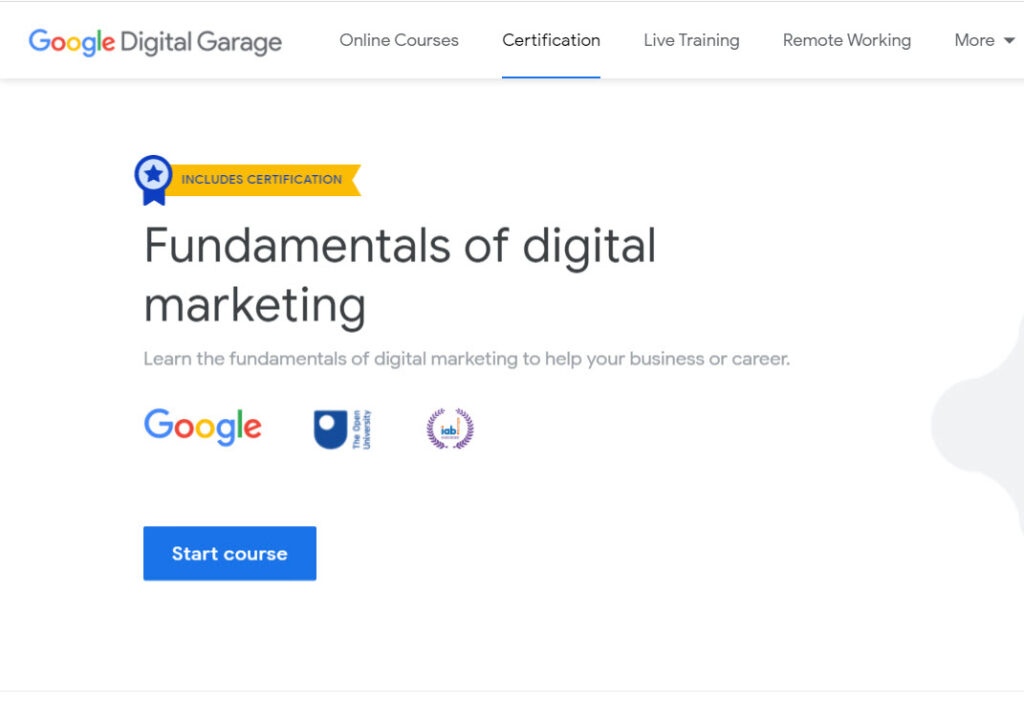1024x705 pixels.
Task: Open the Online Courses menu item
Action: click(x=399, y=40)
